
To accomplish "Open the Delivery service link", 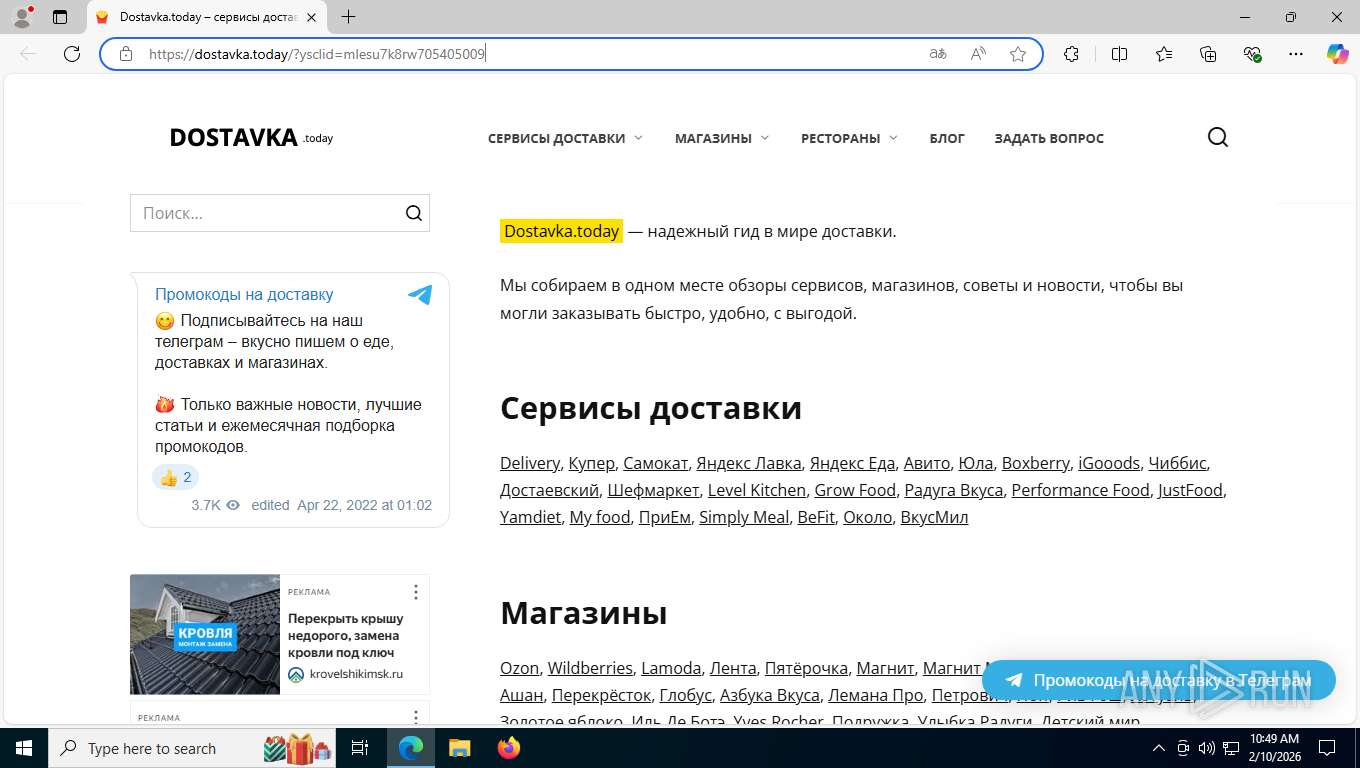I will (530, 463).
